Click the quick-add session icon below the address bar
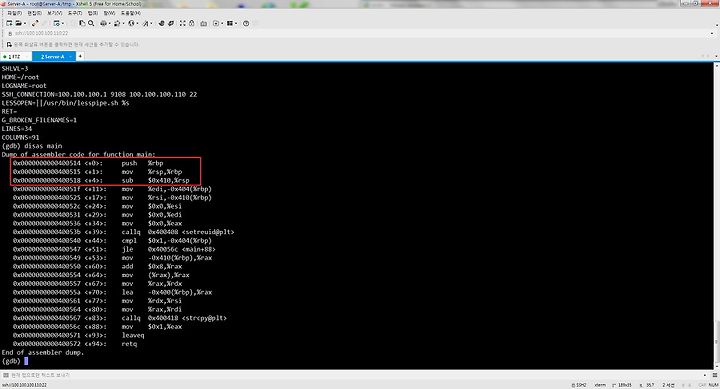720x389 pixels. coord(9,45)
